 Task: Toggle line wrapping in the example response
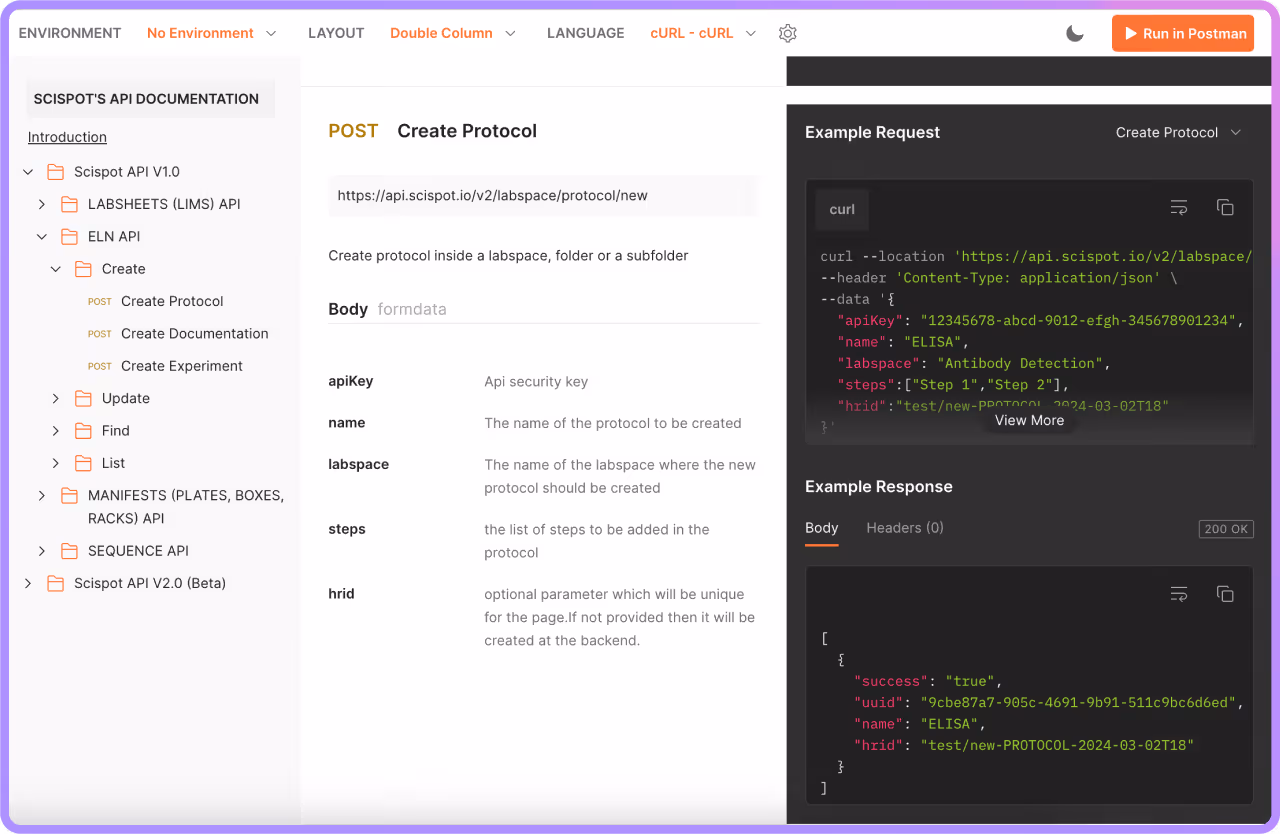pos(1179,593)
